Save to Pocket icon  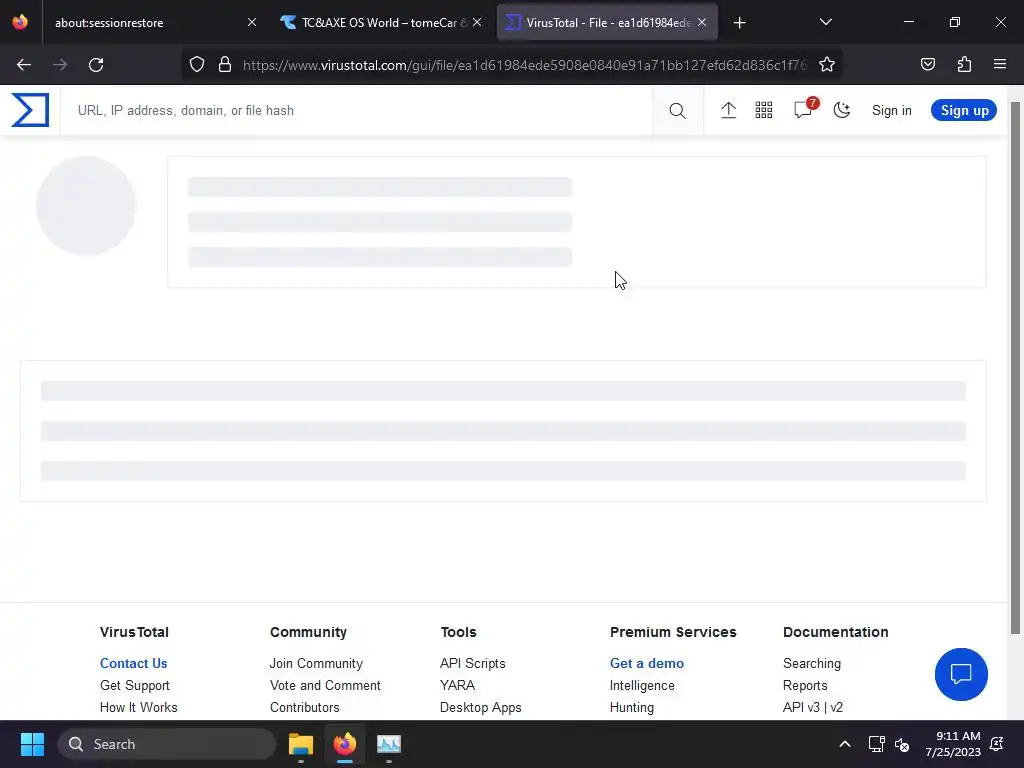point(927,65)
